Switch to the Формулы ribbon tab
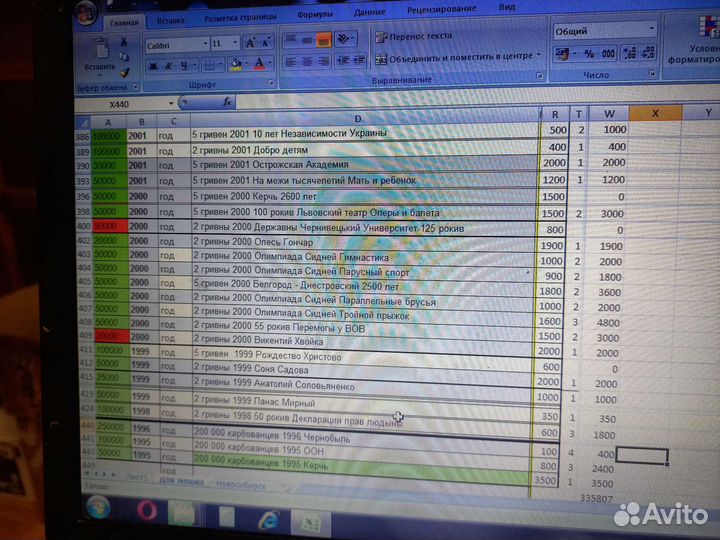This screenshot has width=720, height=540. pos(315,16)
